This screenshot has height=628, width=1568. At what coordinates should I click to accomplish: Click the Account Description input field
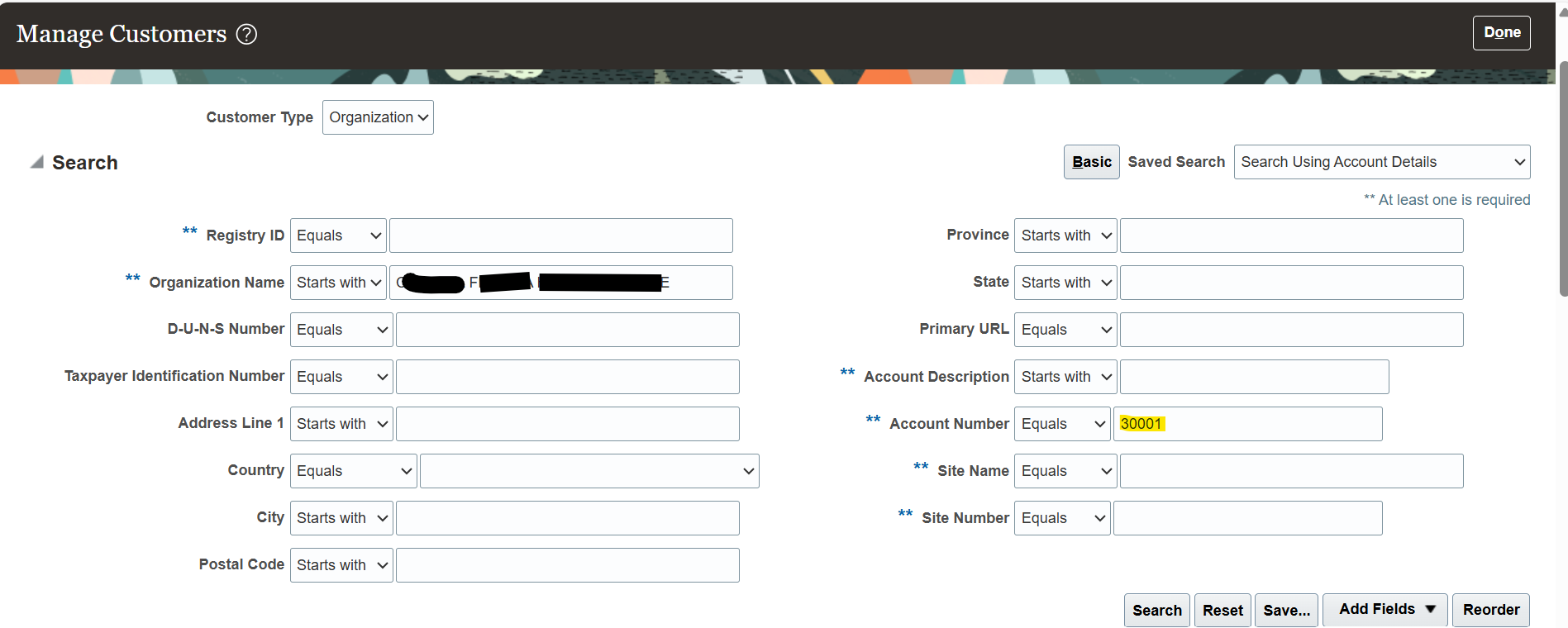[x=1254, y=377]
